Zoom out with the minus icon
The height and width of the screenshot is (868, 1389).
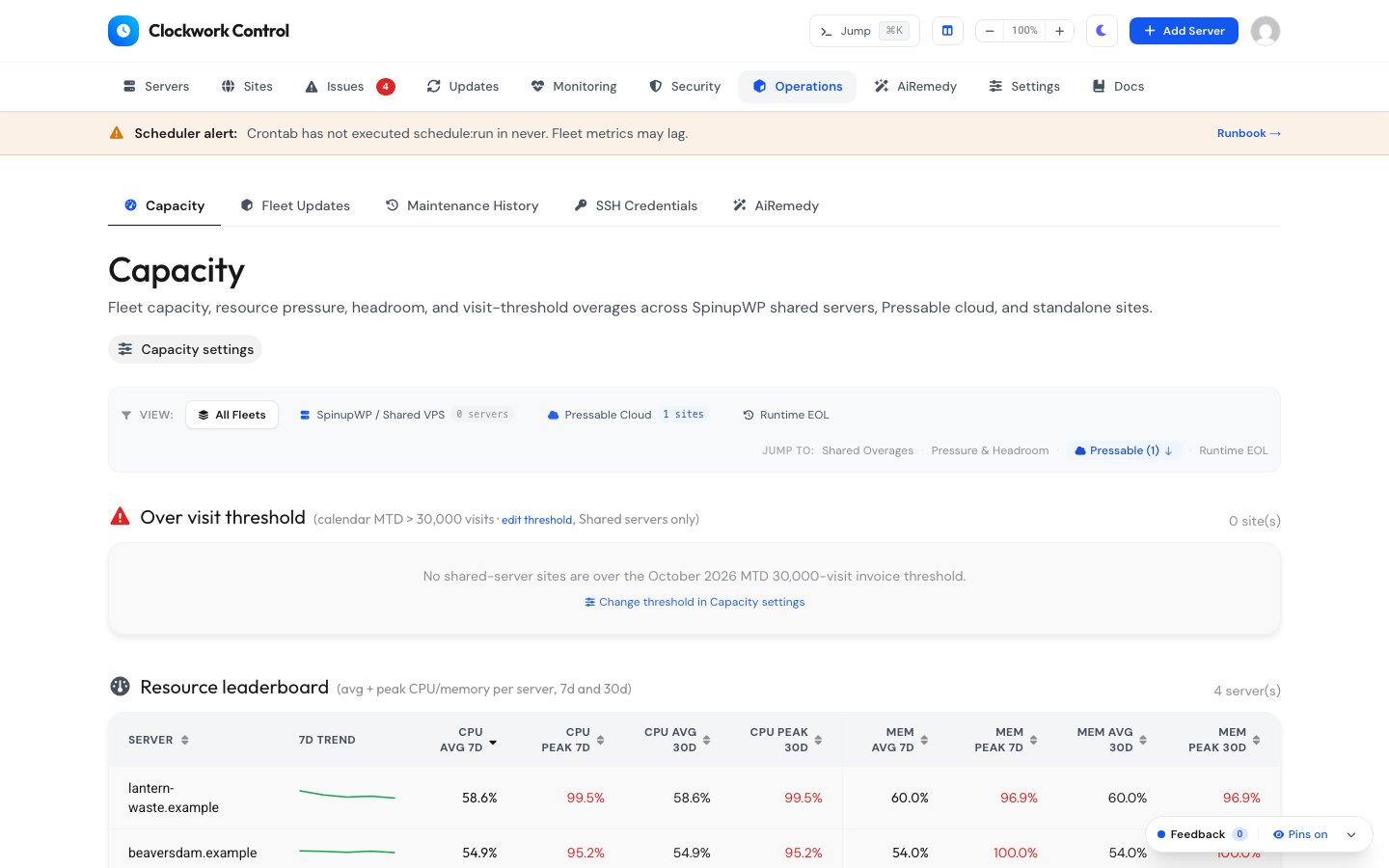pos(990,31)
